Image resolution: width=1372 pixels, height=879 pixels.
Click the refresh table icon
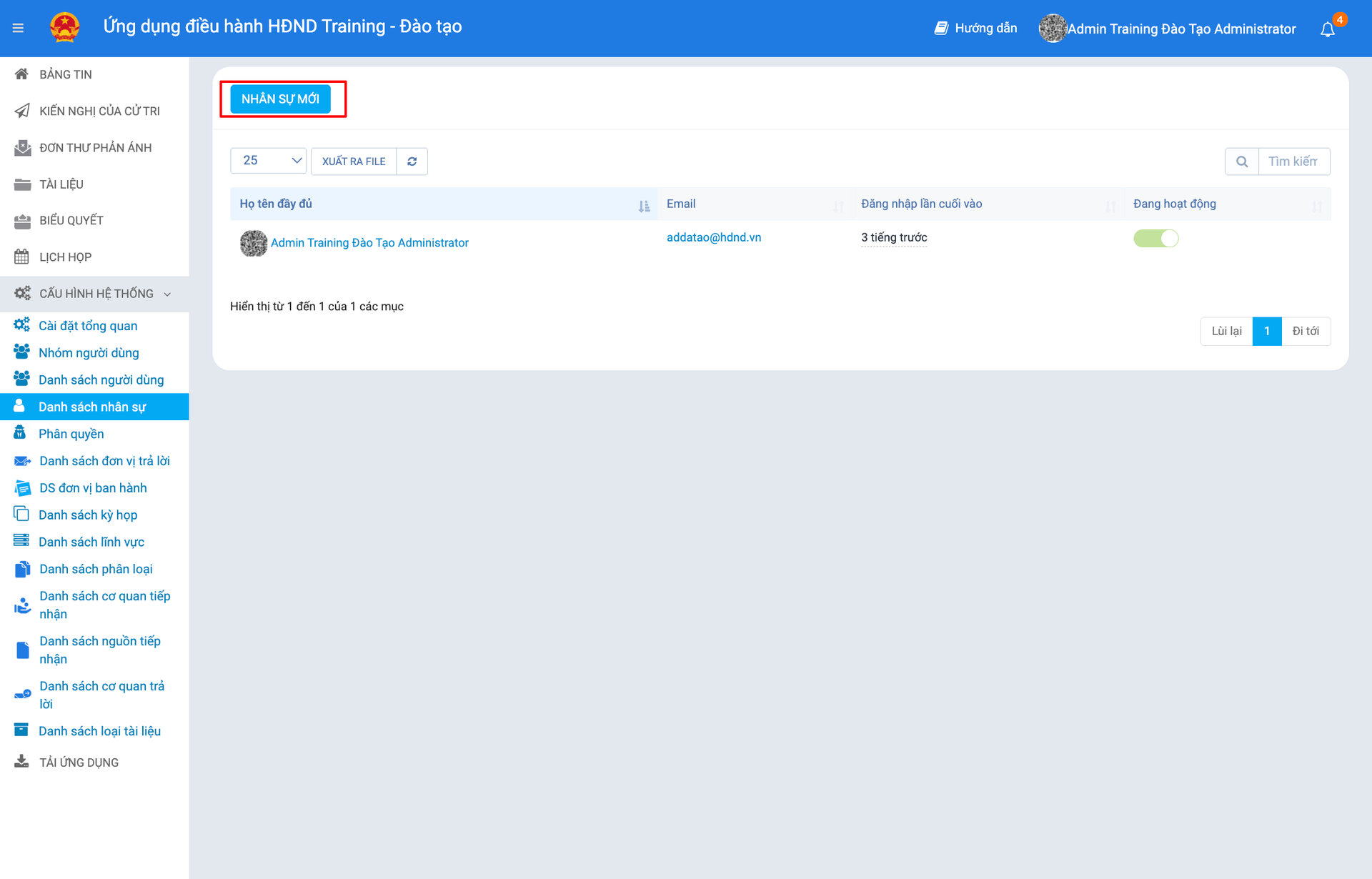(412, 162)
